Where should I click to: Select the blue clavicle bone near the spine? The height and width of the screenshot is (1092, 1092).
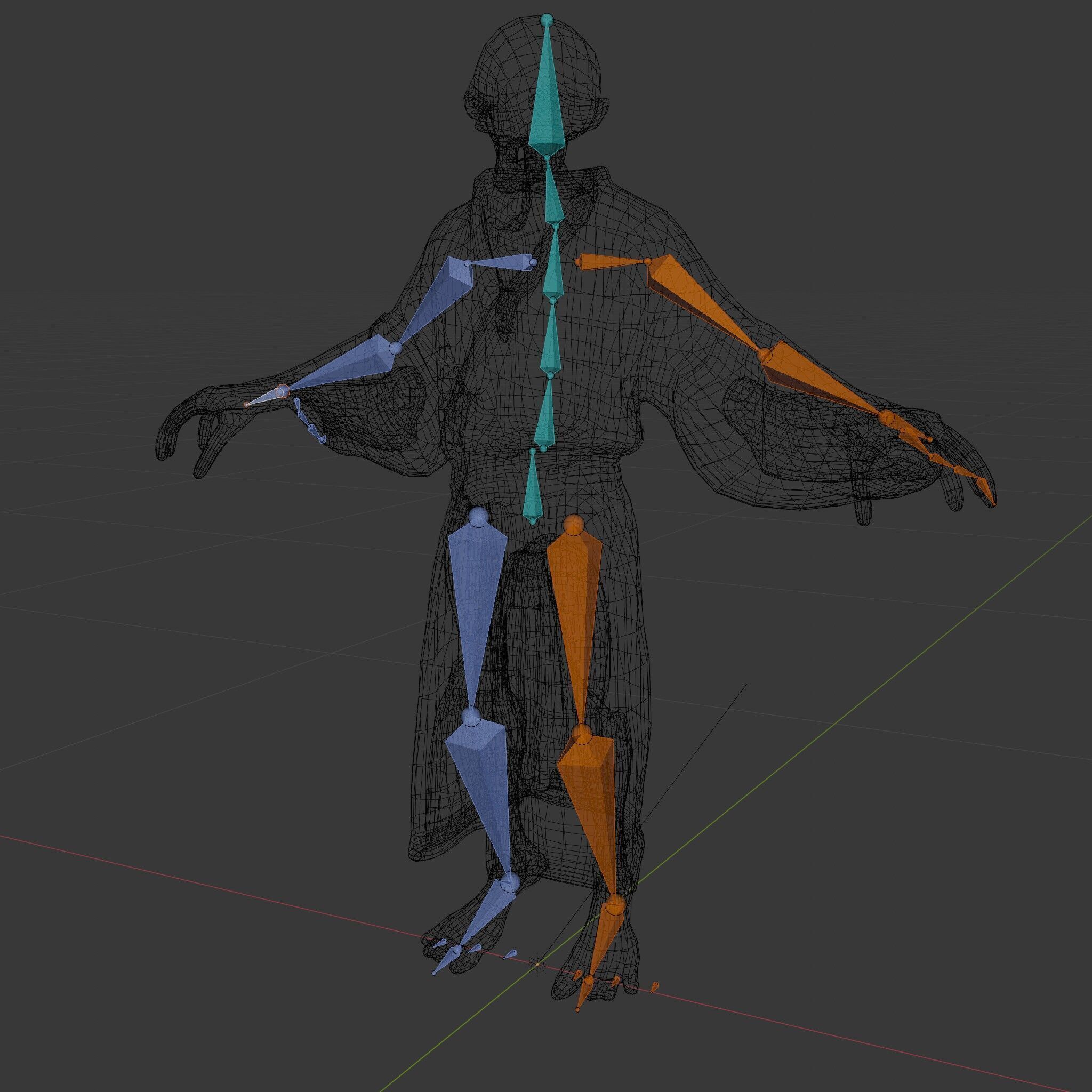(502, 261)
